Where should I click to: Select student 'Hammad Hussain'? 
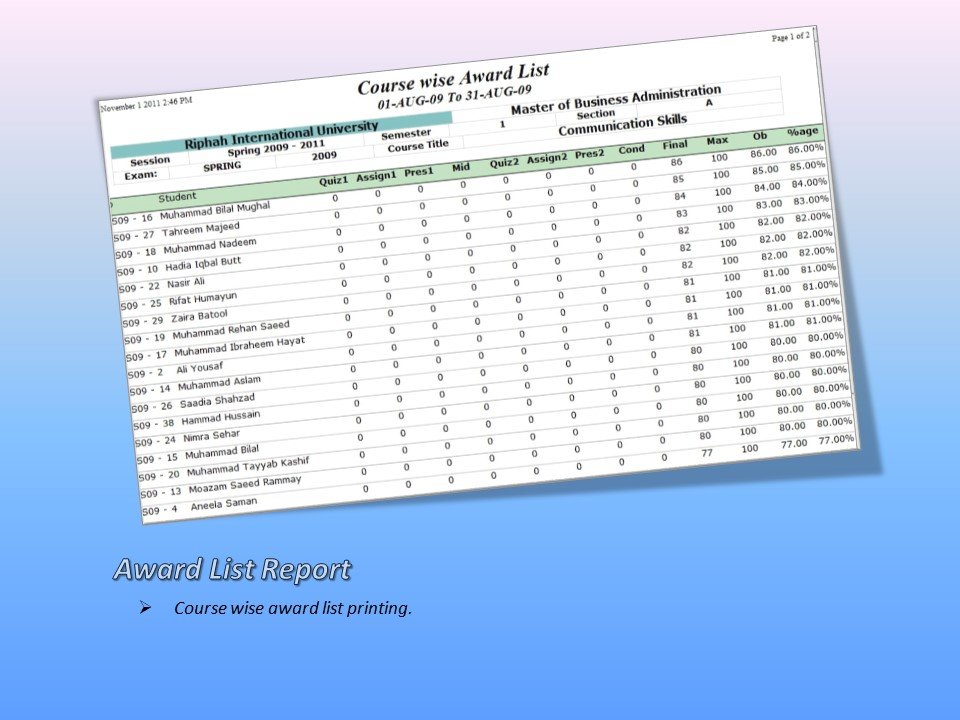point(221,418)
